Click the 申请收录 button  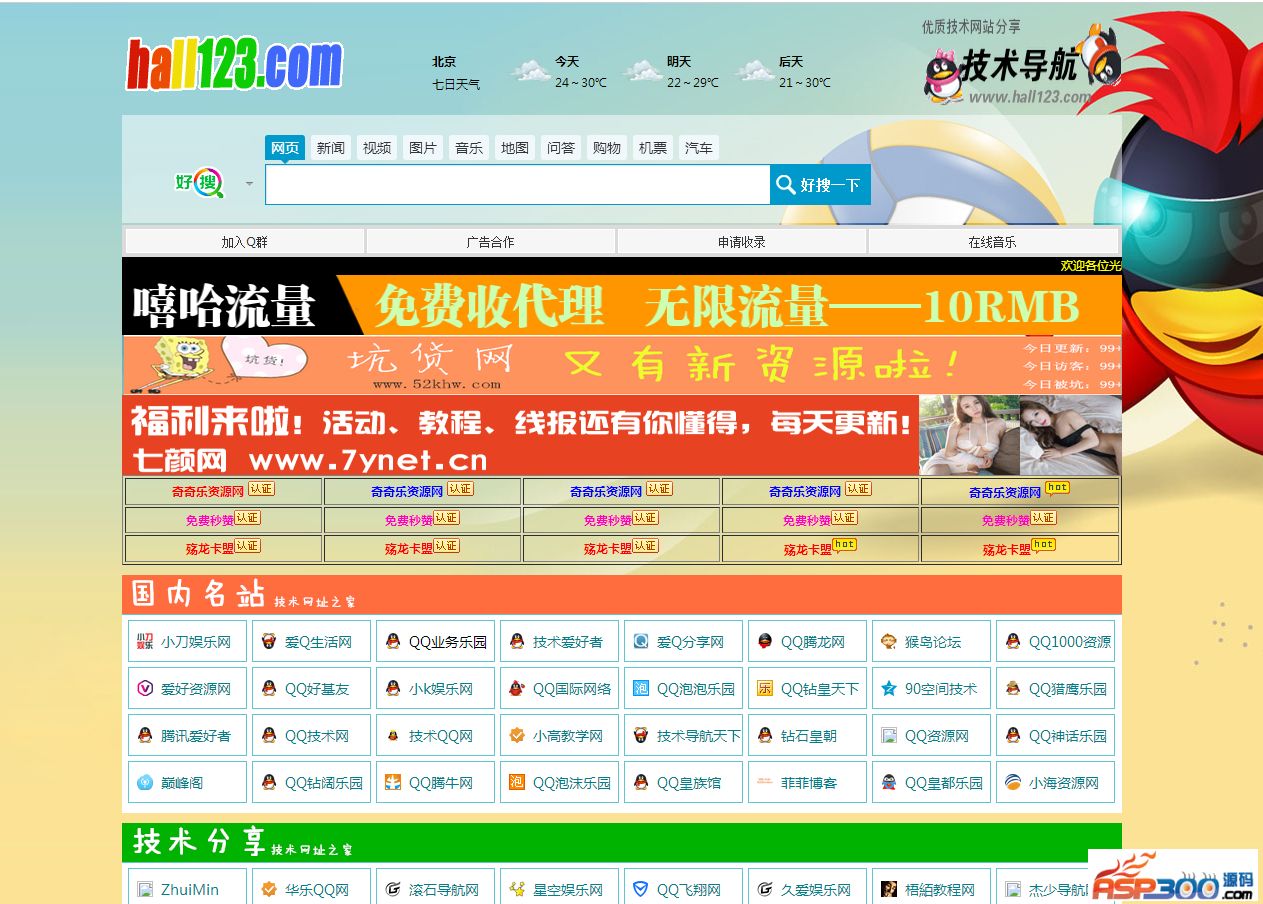[742, 242]
